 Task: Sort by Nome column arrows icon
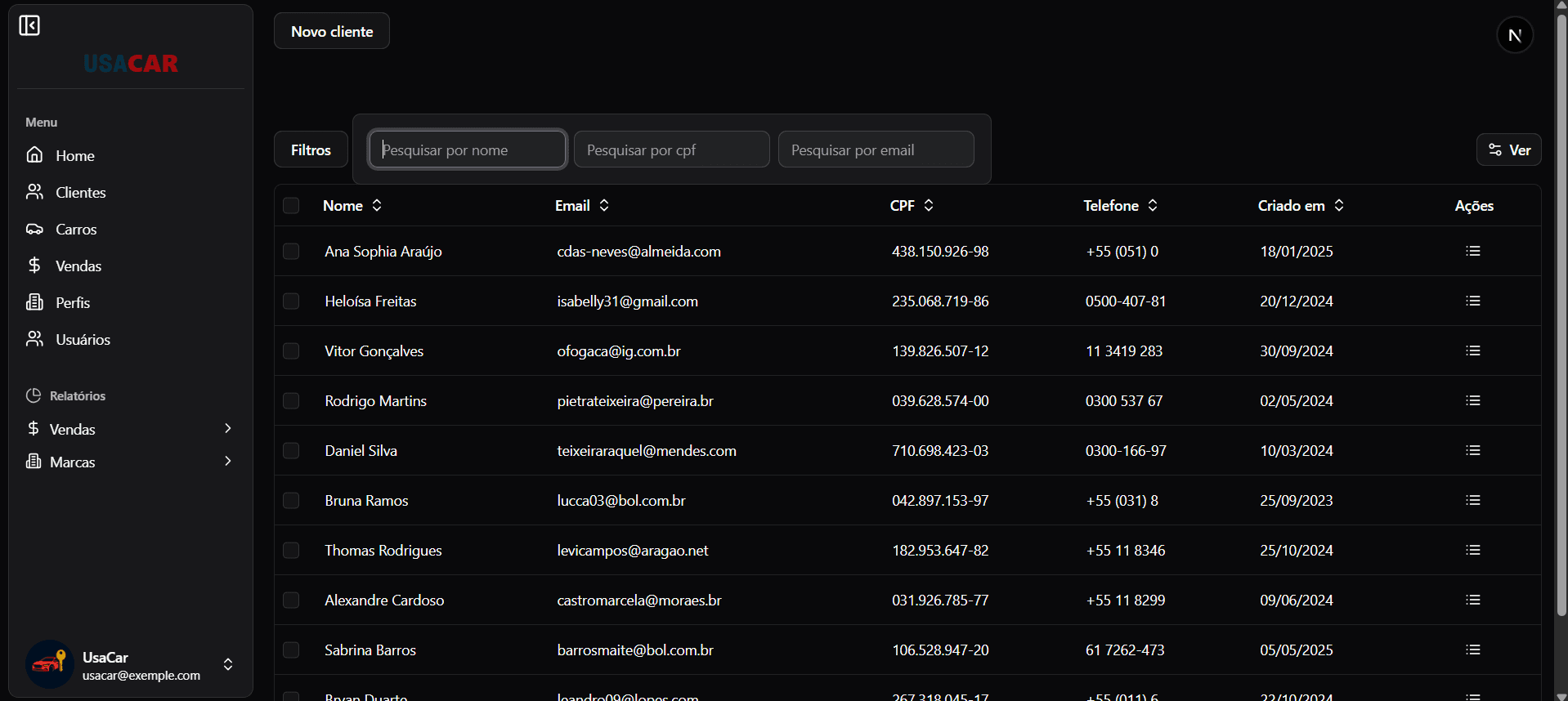pyautogui.click(x=377, y=206)
